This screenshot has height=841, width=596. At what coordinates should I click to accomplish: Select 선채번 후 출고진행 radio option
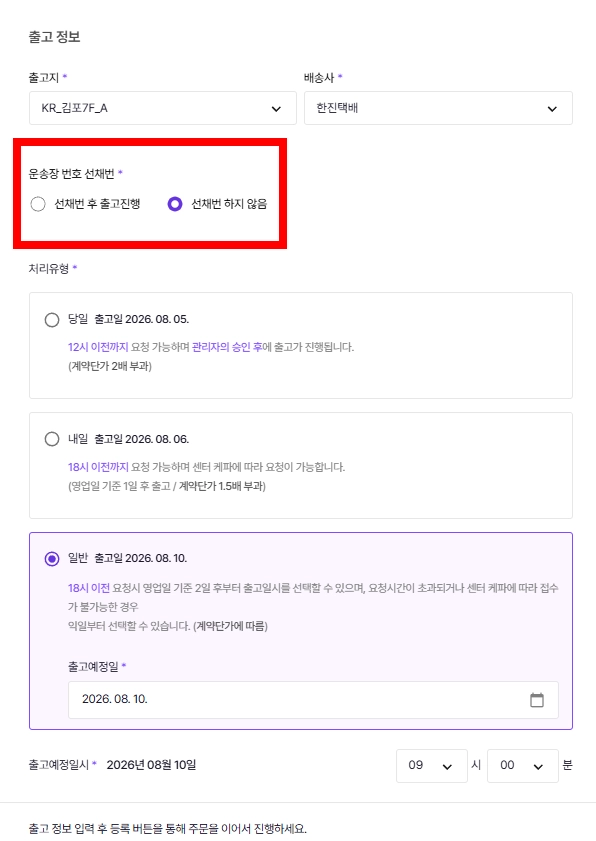(38, 204)
